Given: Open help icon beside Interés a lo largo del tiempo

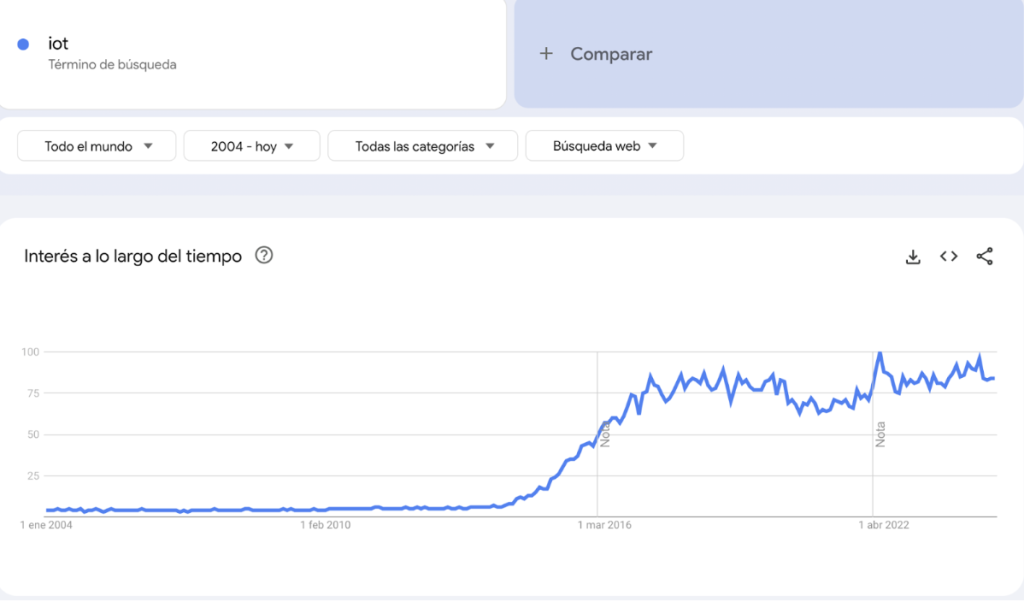Looking at the screenshot, I should pos(264,255).
